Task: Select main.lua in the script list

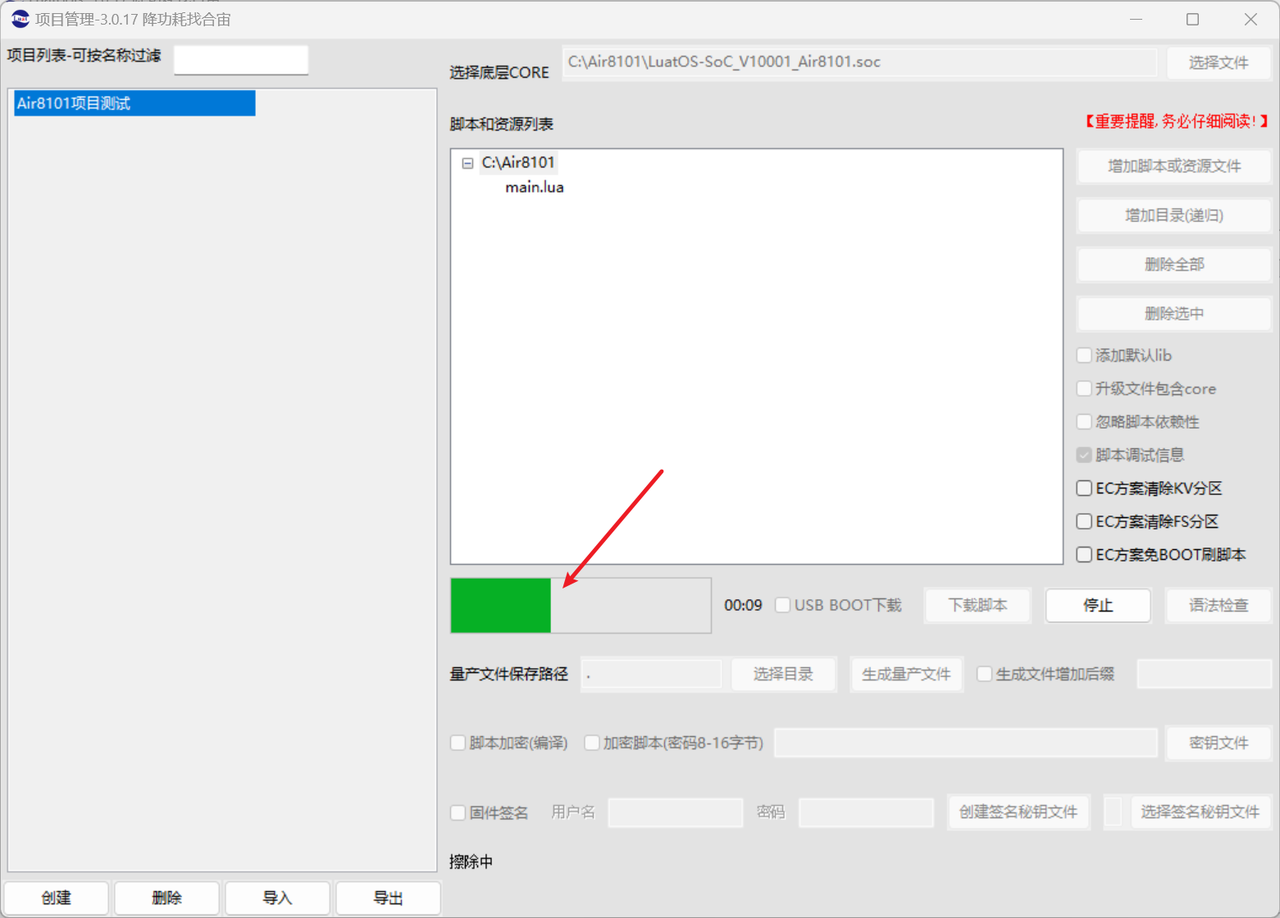Action: point(534,187)
